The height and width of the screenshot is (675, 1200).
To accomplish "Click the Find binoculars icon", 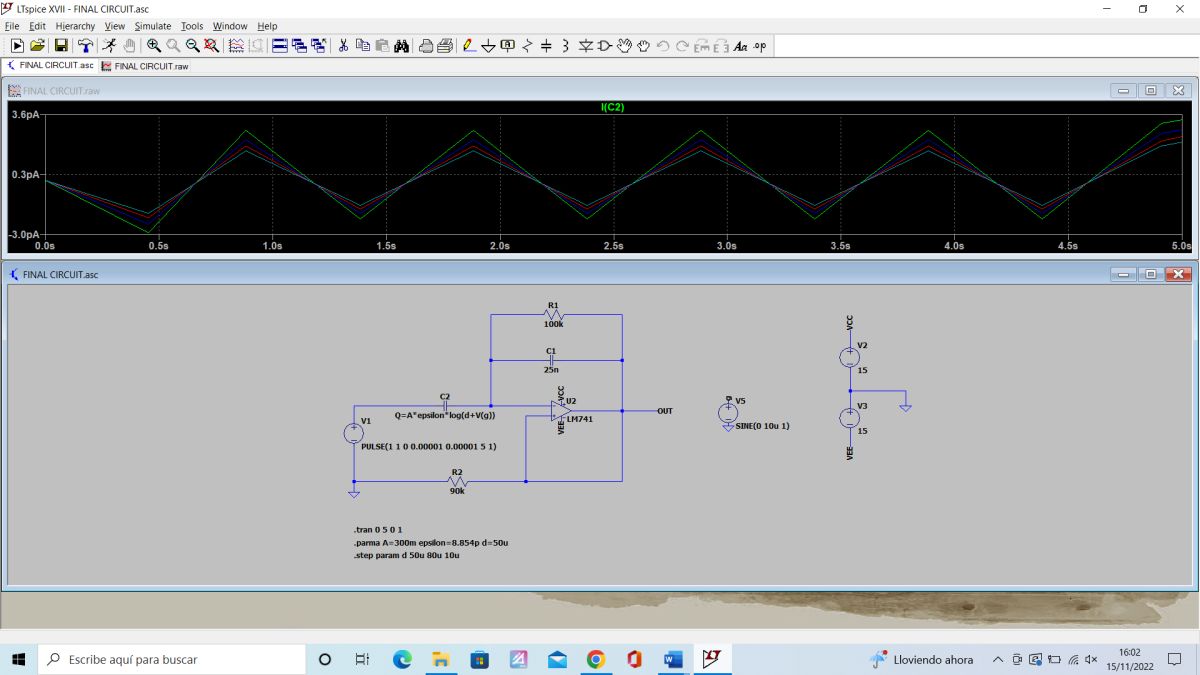I will pyautogui.click(x=401, y=46).
